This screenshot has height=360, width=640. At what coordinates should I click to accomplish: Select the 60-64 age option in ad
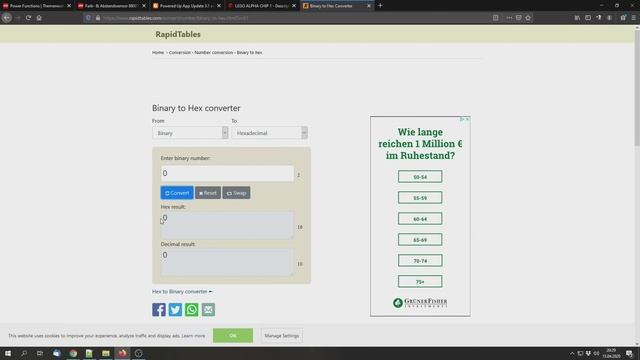pos(420,219)
